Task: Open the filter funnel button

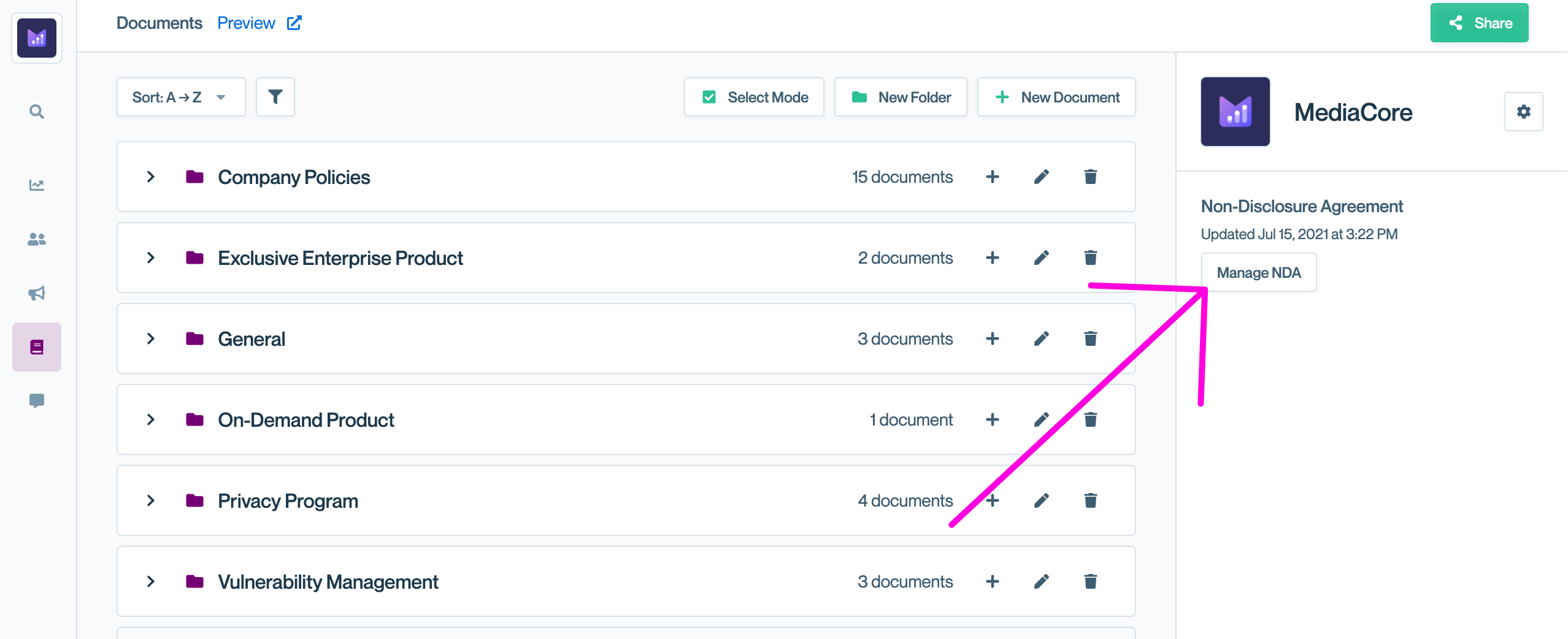Action: 275,97
